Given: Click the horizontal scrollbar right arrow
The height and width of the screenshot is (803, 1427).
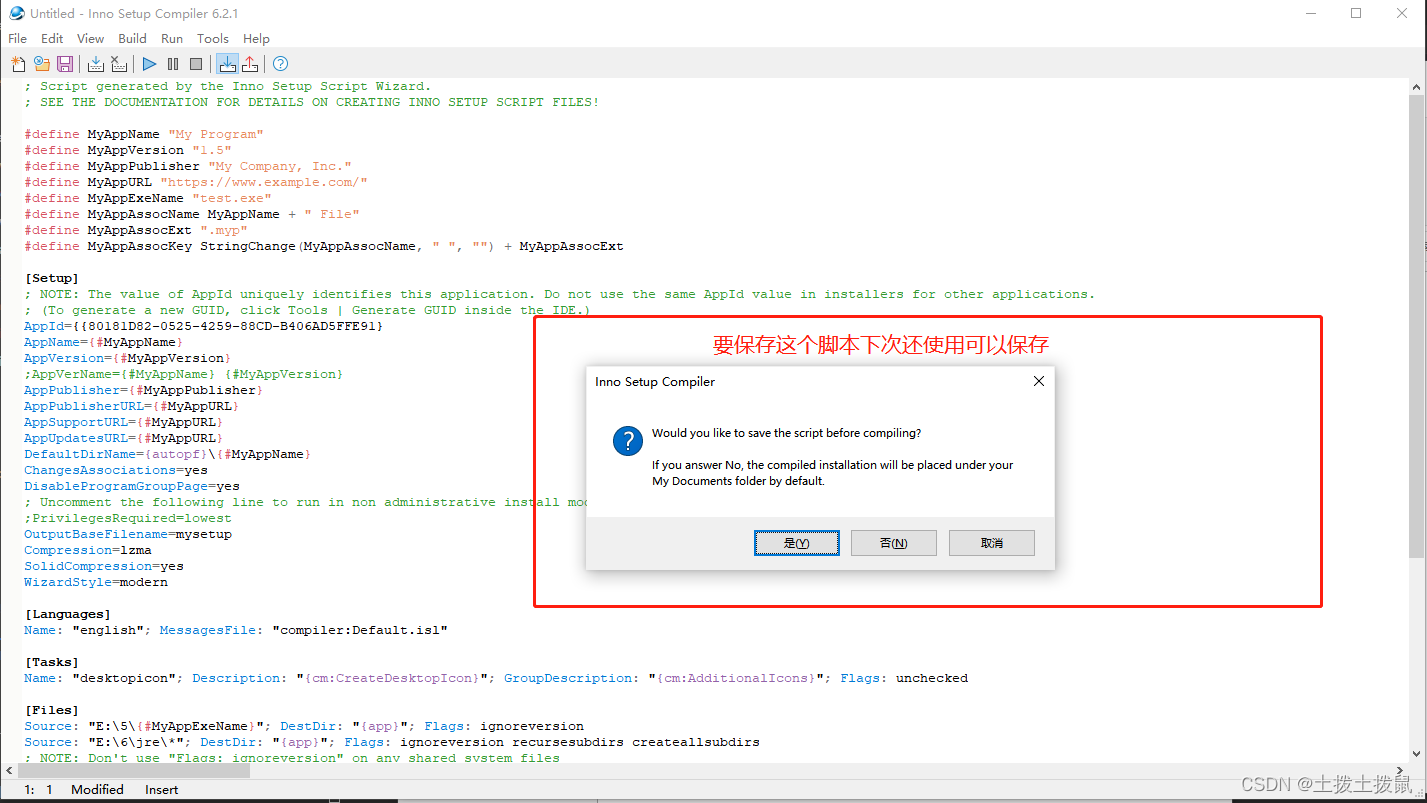Looking at the screenshot, I should tap(1400, 771).
